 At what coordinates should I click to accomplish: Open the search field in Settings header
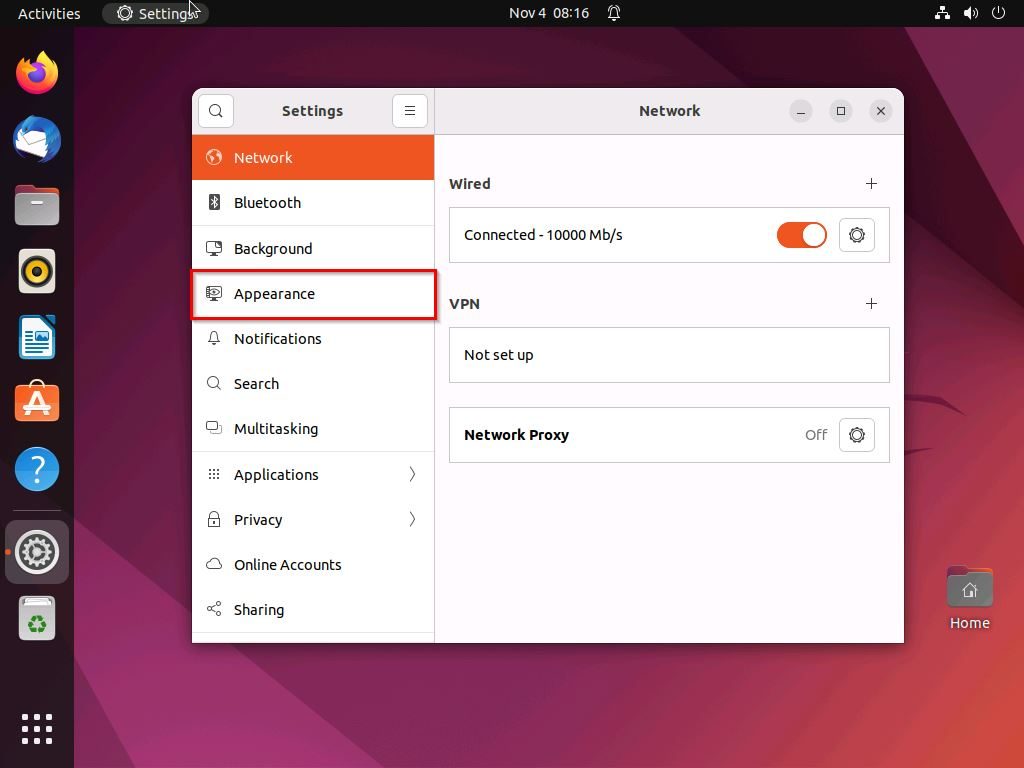tap(216, 110)
